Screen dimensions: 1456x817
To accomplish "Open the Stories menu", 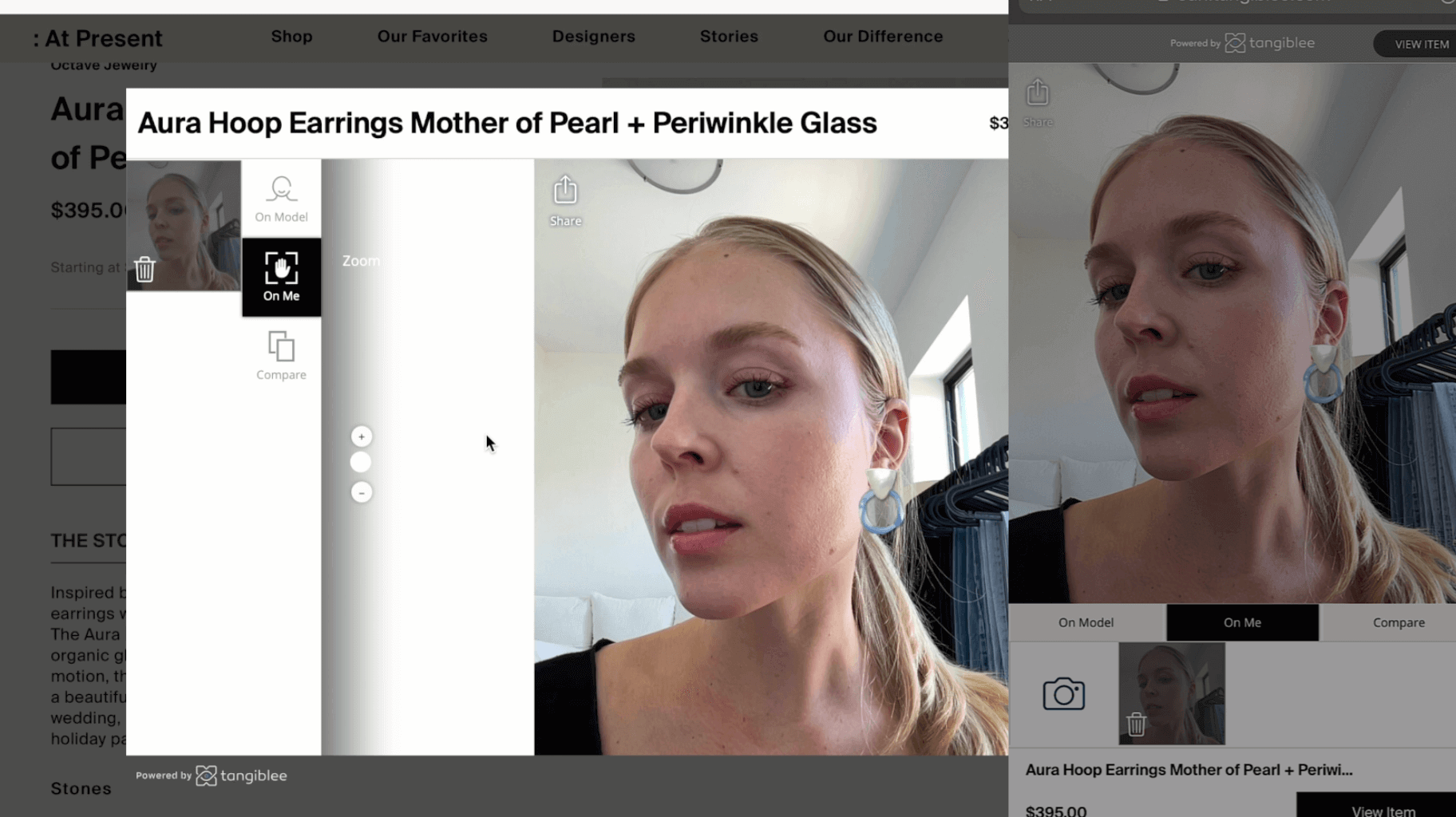I will (729, 37).
